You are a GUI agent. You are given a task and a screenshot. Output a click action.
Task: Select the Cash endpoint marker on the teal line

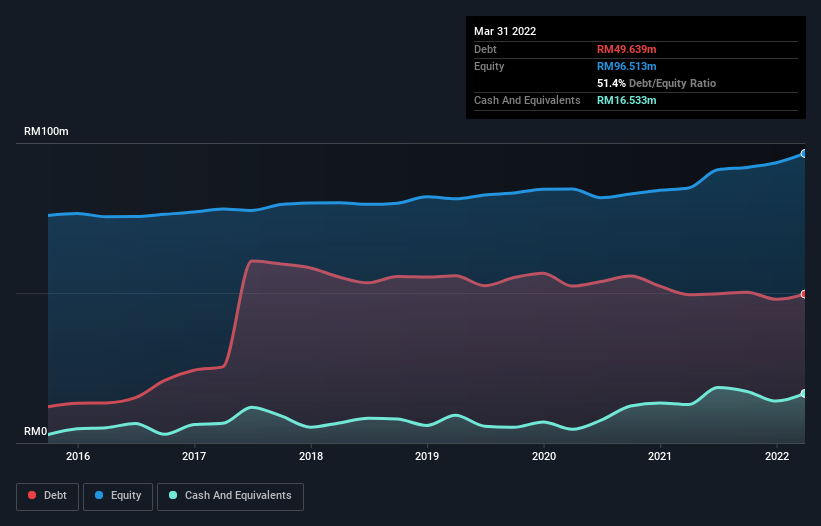(804, 394)
